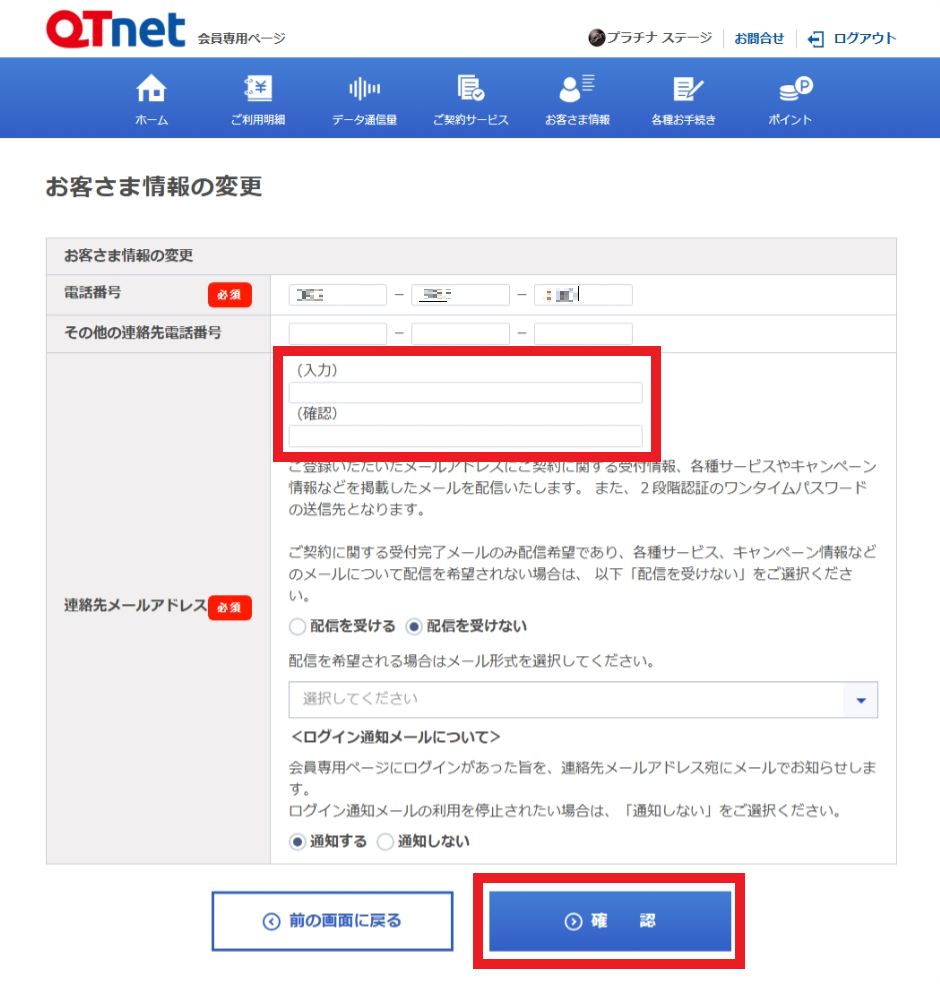Viewport: 940px width, 984px height.
Task: Click the email (確認) confirmation field
Action: tap(465, 436)
